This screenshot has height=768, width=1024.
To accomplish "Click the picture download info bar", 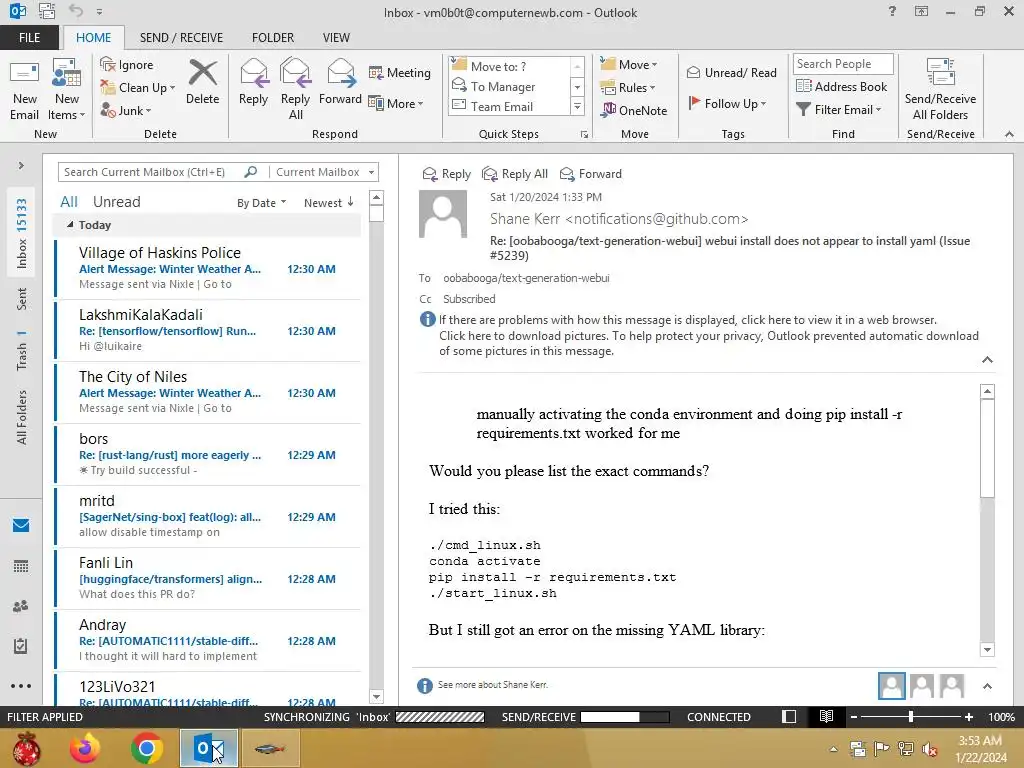I will pyautogui.click(x=709, y=343).
